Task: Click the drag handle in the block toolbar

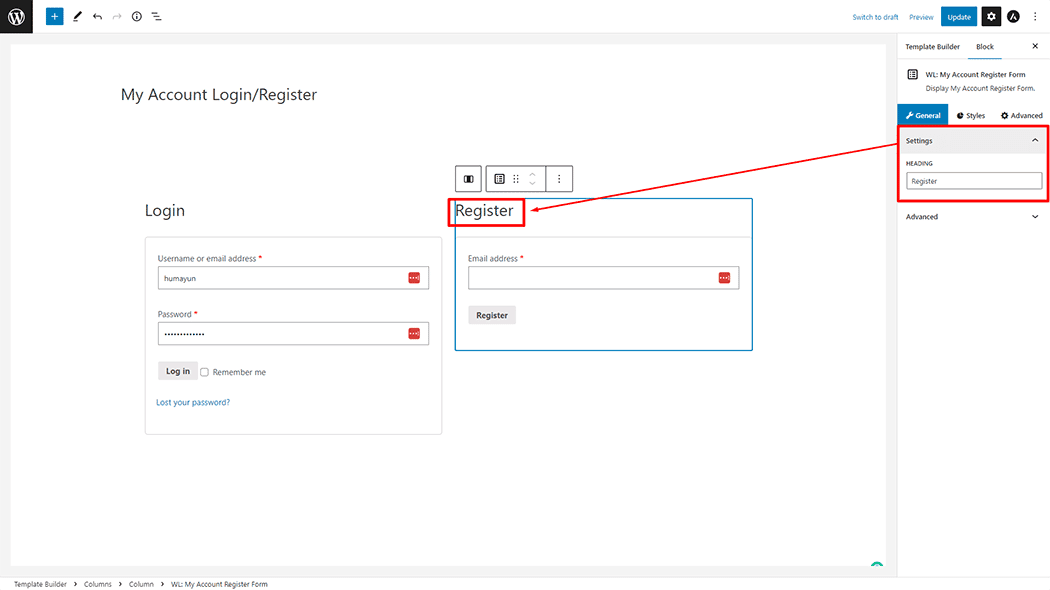Action: coord(515,178)
